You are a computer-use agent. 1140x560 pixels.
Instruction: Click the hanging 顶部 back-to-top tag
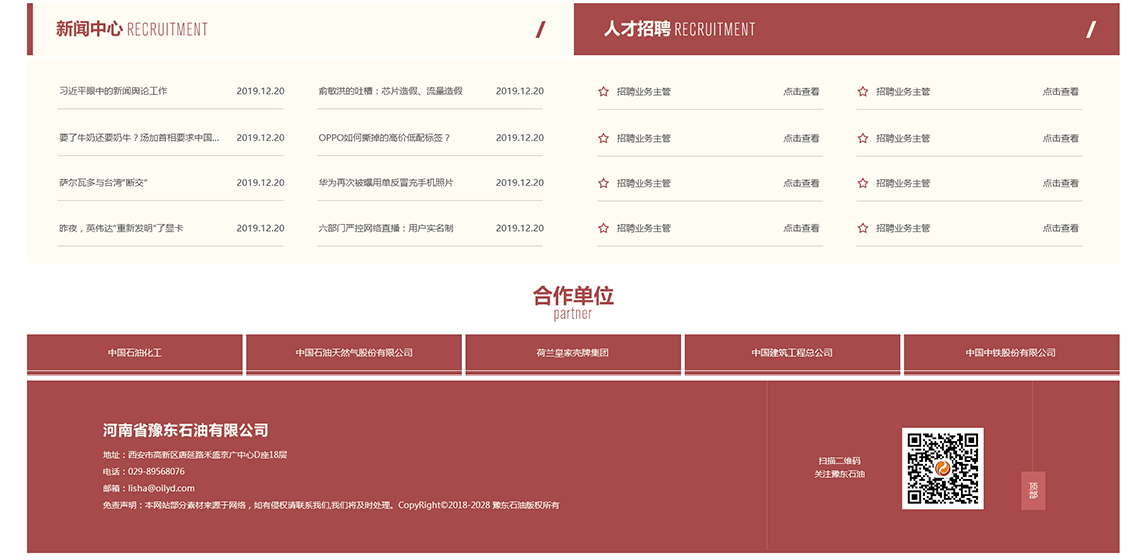1033,489
